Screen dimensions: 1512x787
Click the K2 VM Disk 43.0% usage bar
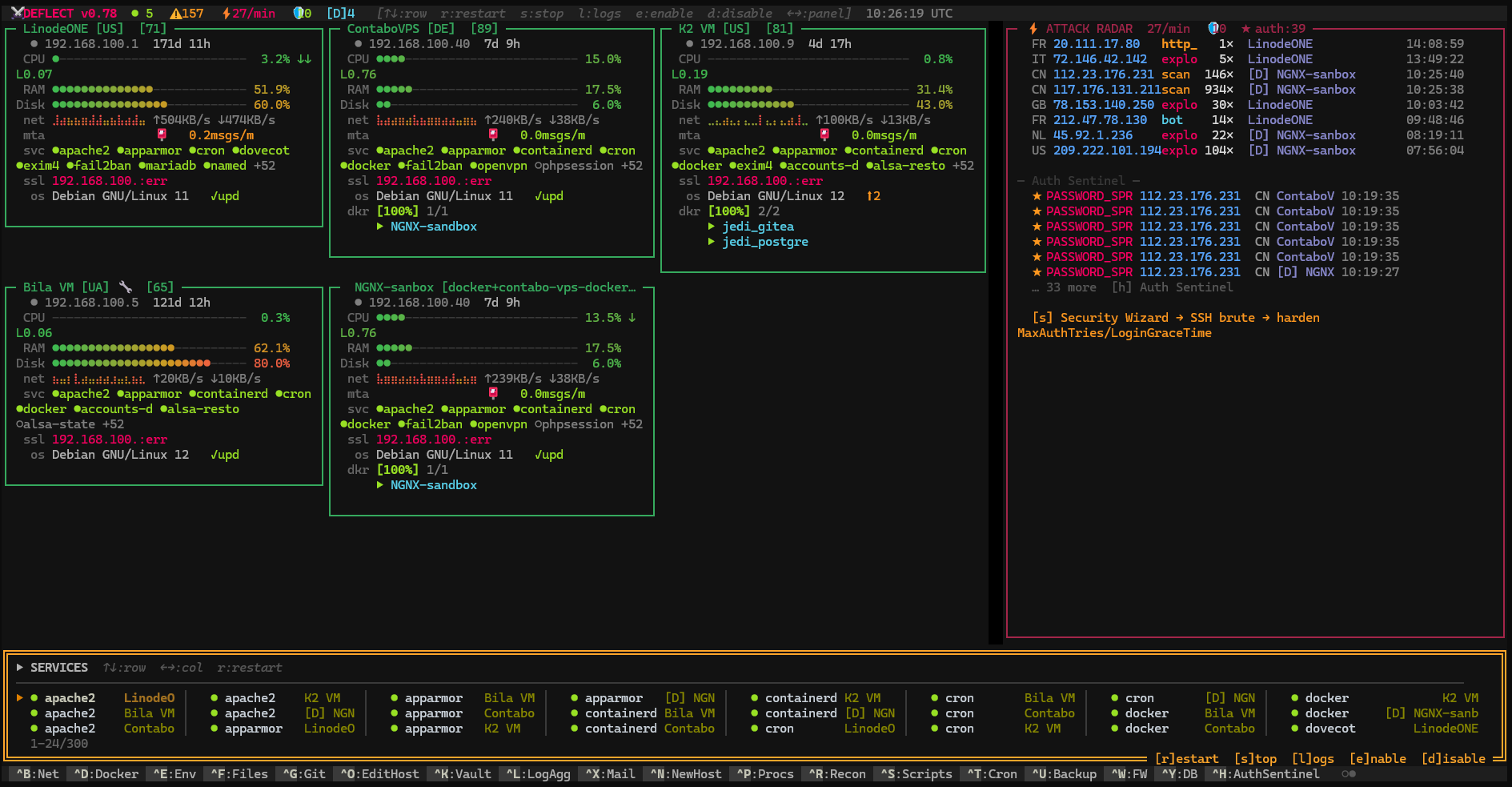click(x=808, y=105)
